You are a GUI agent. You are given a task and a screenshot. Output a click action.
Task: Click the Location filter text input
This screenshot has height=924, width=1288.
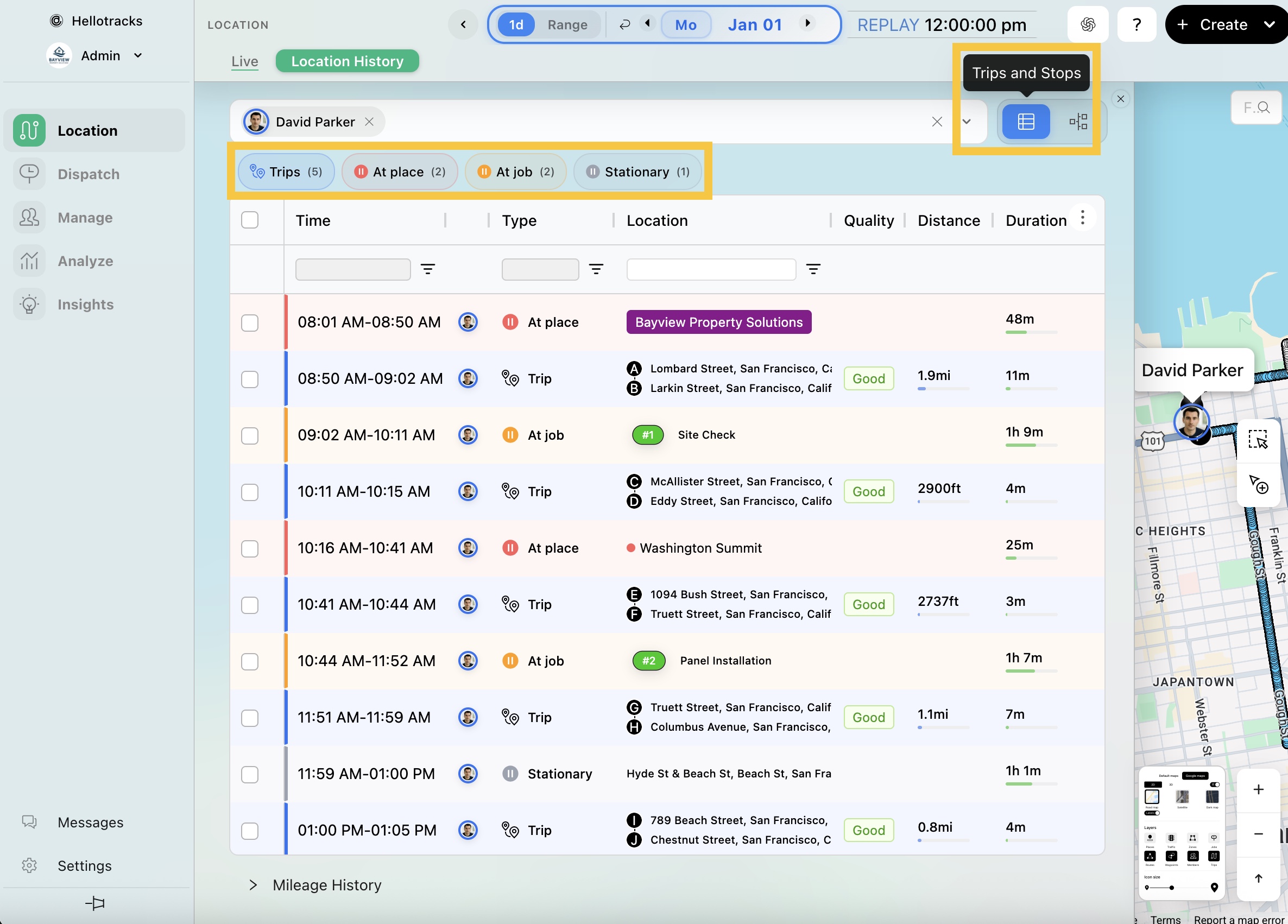(x=710, y=269)
